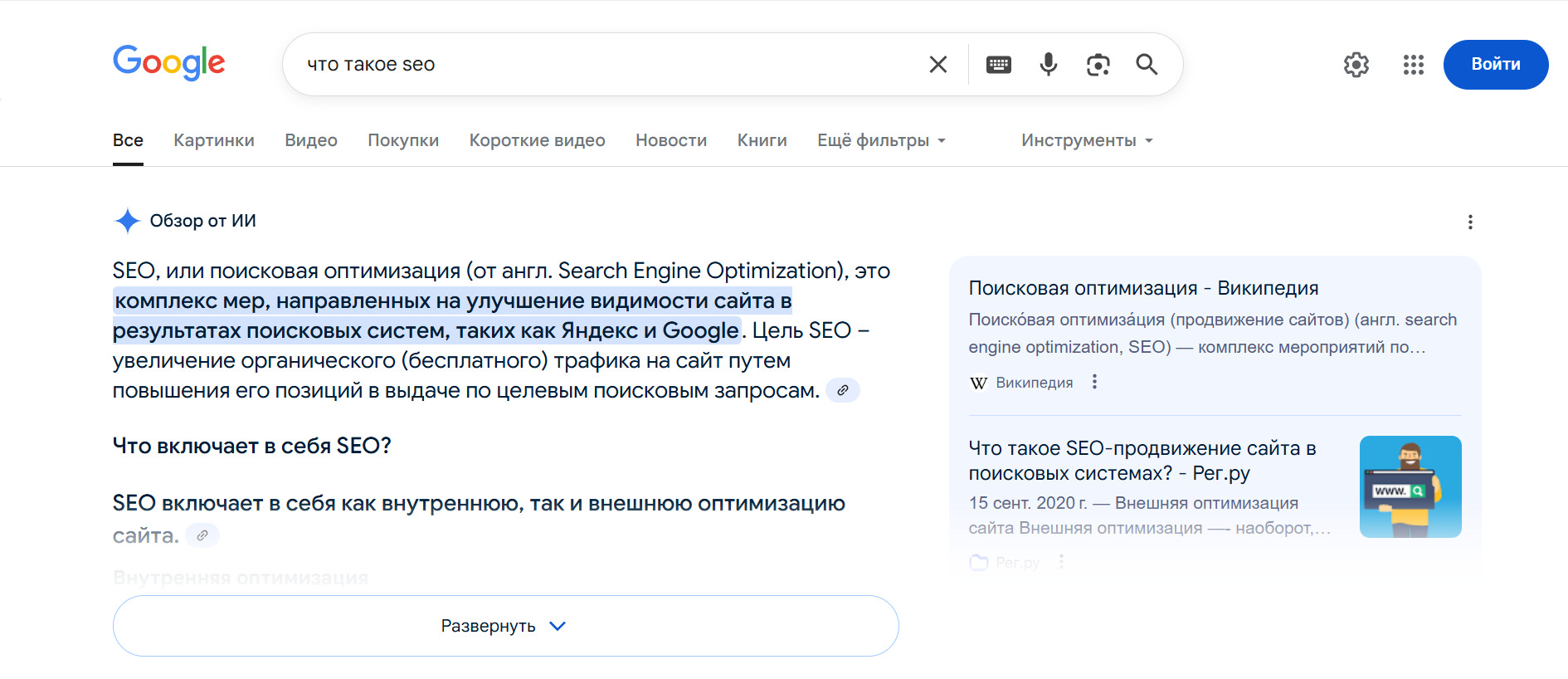
Task: Switch to the Новости tab
Action: coord(671,140)
